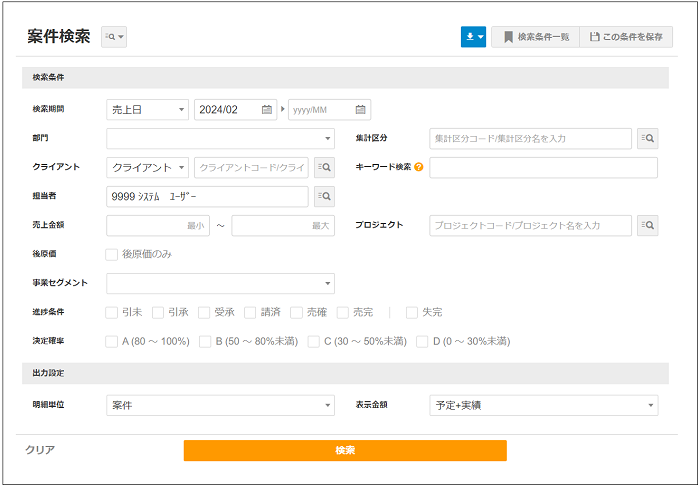Open the search menu icon beside 案件検索 title
Image resolution: width=700 pixels, height=486 pixels.
pos(114,37)
